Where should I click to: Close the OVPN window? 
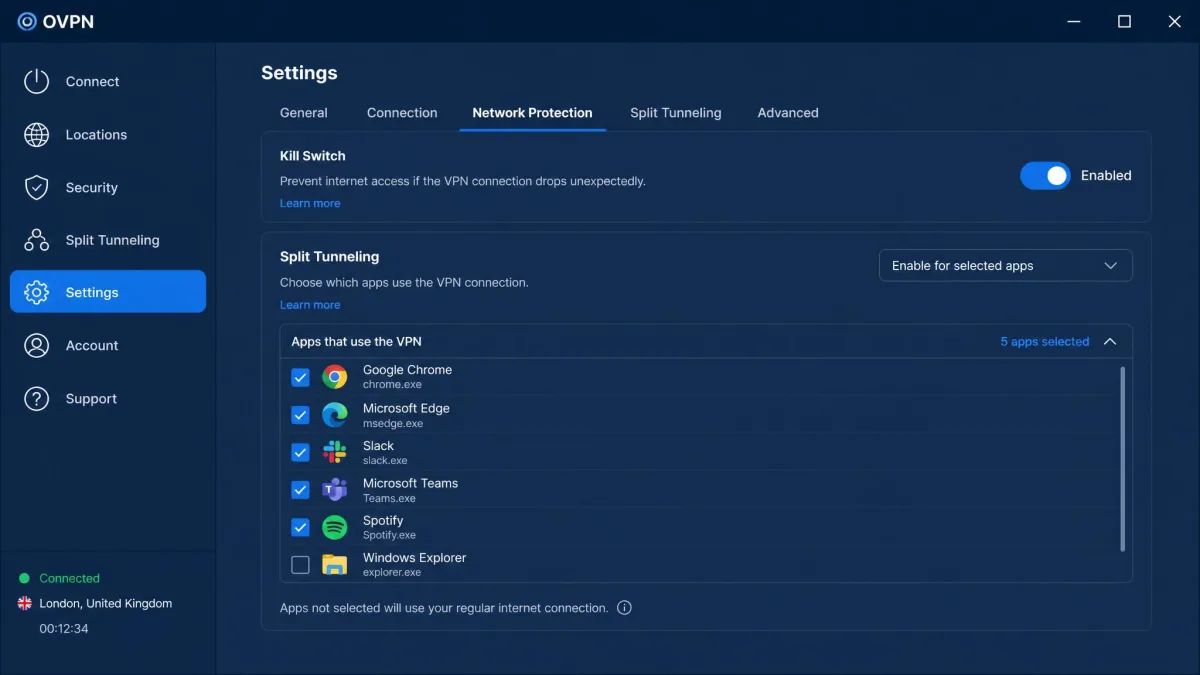[1175, 22]
